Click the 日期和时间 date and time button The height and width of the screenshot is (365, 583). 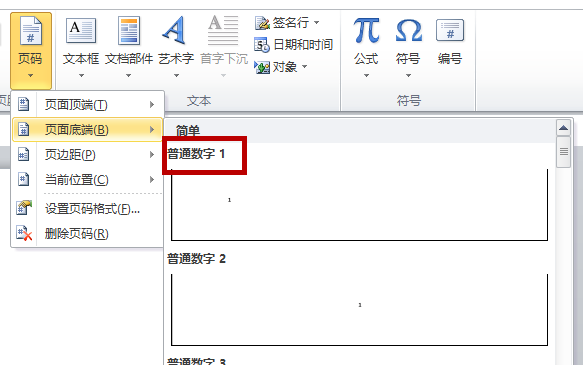[x=293, y=45]
